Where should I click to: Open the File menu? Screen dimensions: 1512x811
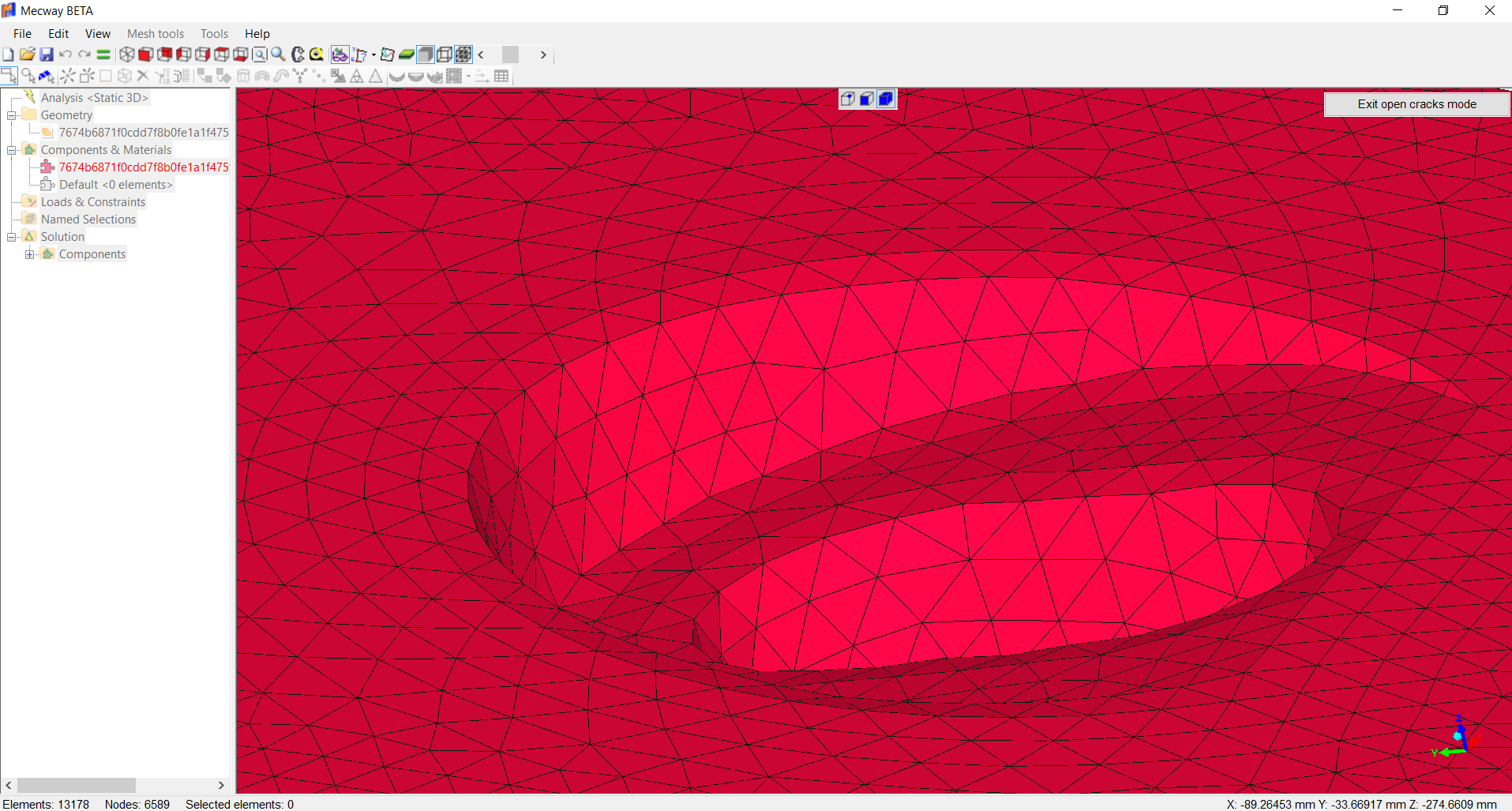coord(22,34)
